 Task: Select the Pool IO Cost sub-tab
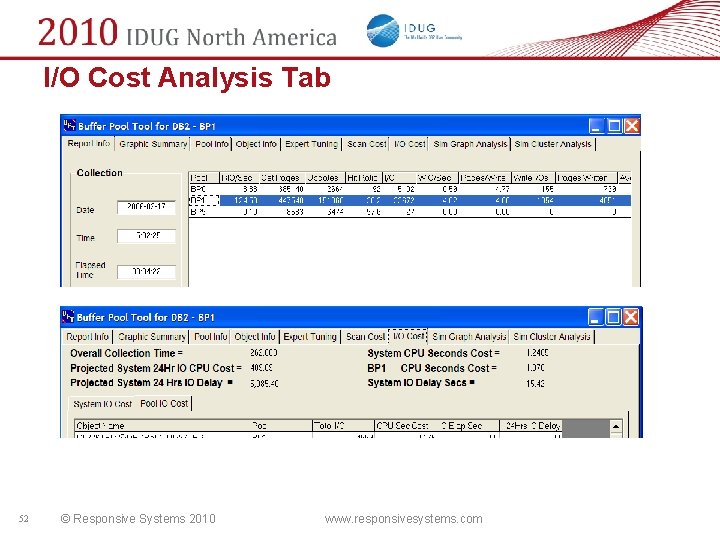pyautogui.click(x=164, y=404)
